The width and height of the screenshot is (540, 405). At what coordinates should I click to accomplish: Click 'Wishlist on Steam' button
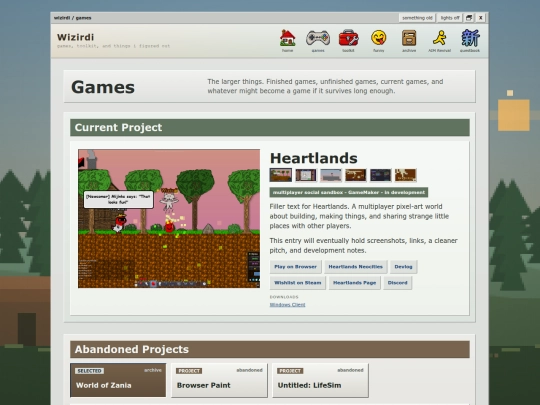coord(298,283)
